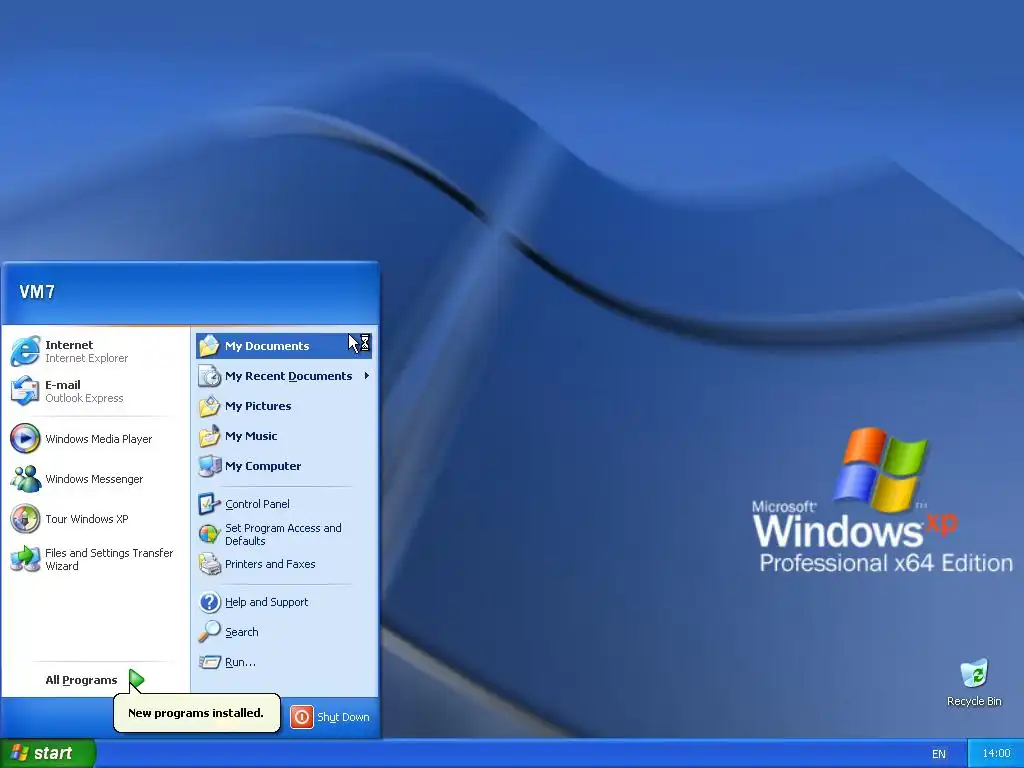Click Help and Support text

(x=266, y=602)
